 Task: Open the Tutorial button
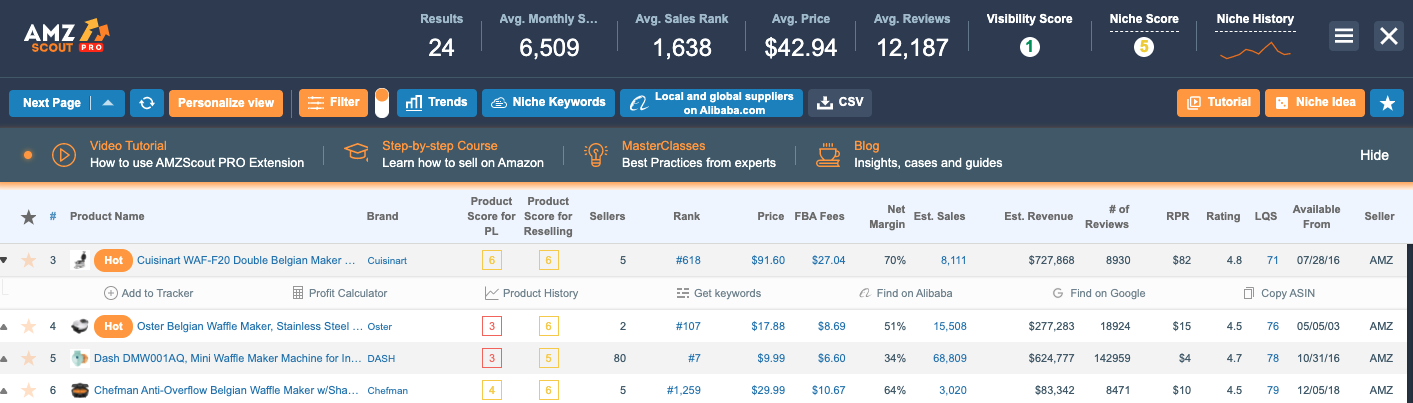click(x=1218, y=102)
